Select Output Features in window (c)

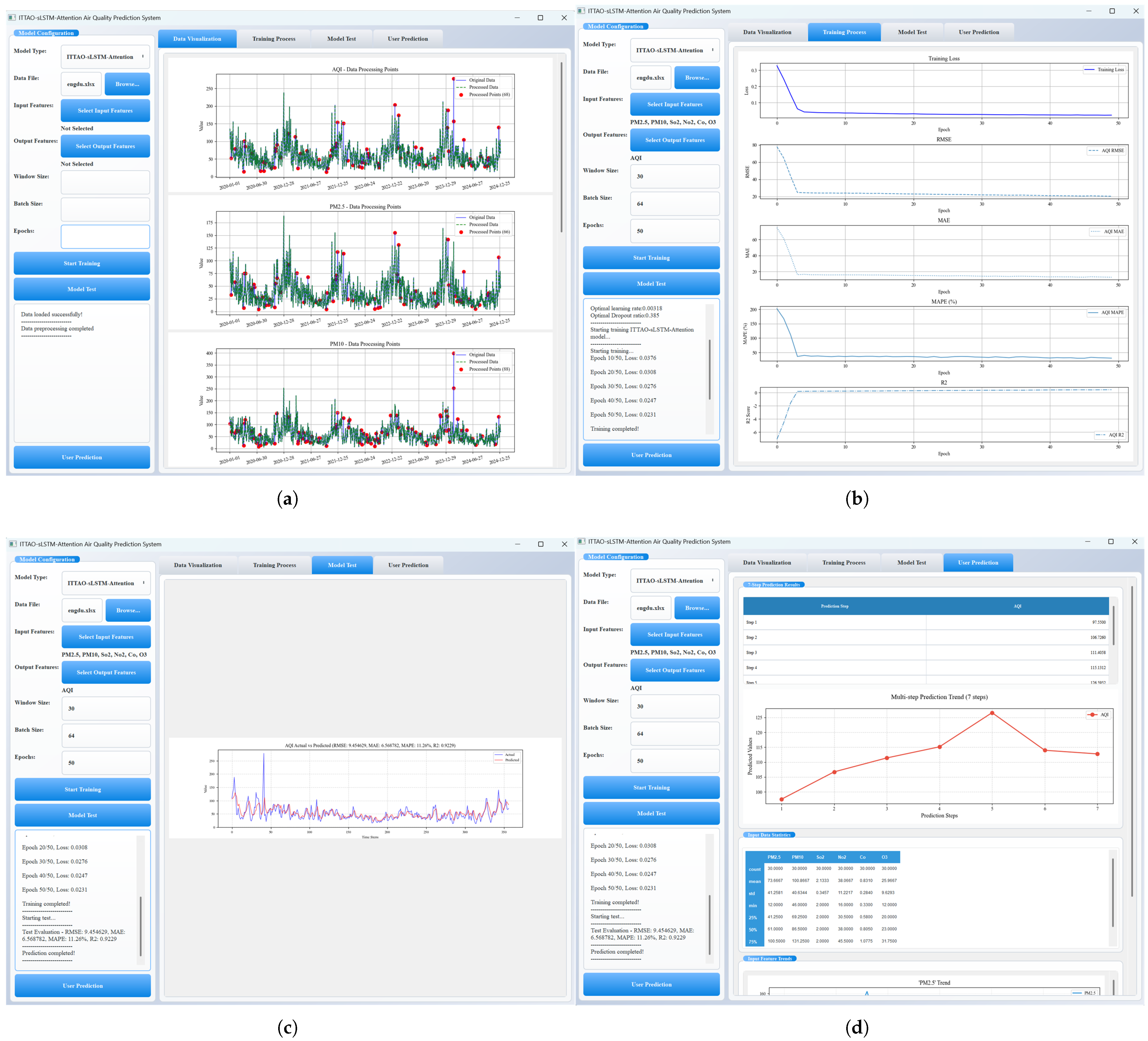[x=106, y=672]
